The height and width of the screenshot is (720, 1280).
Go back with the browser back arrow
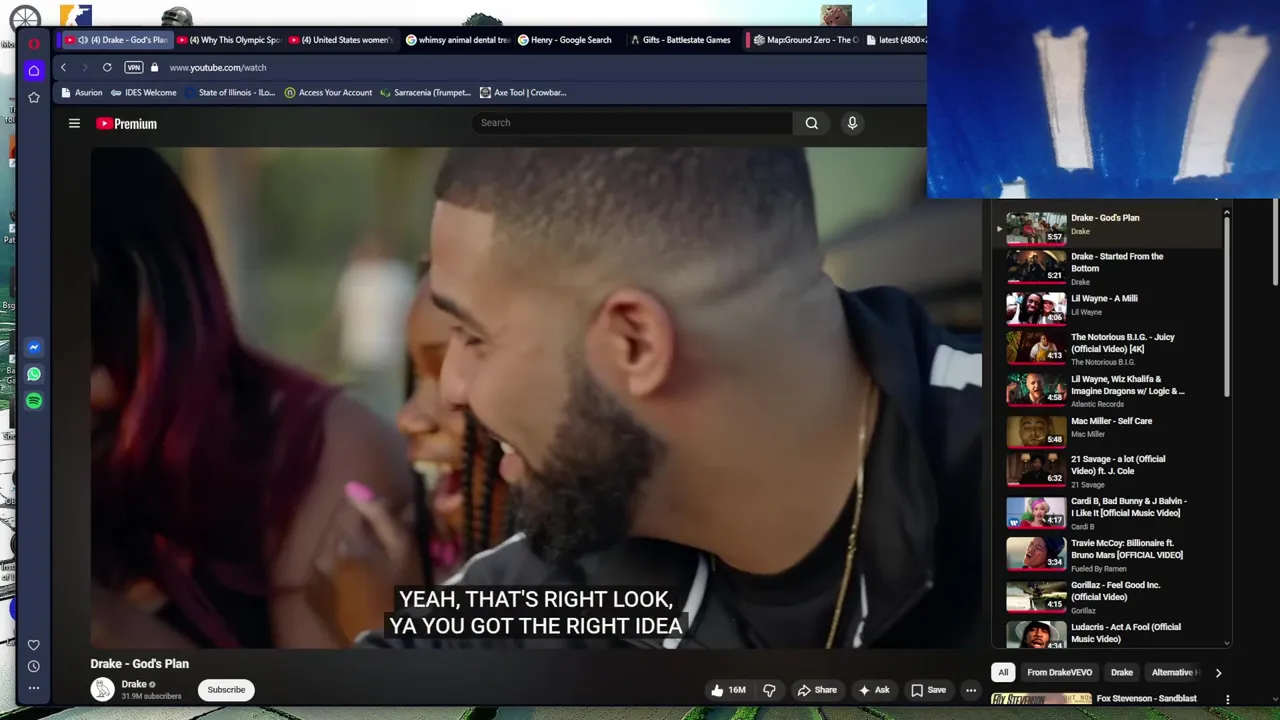[63, 67]
